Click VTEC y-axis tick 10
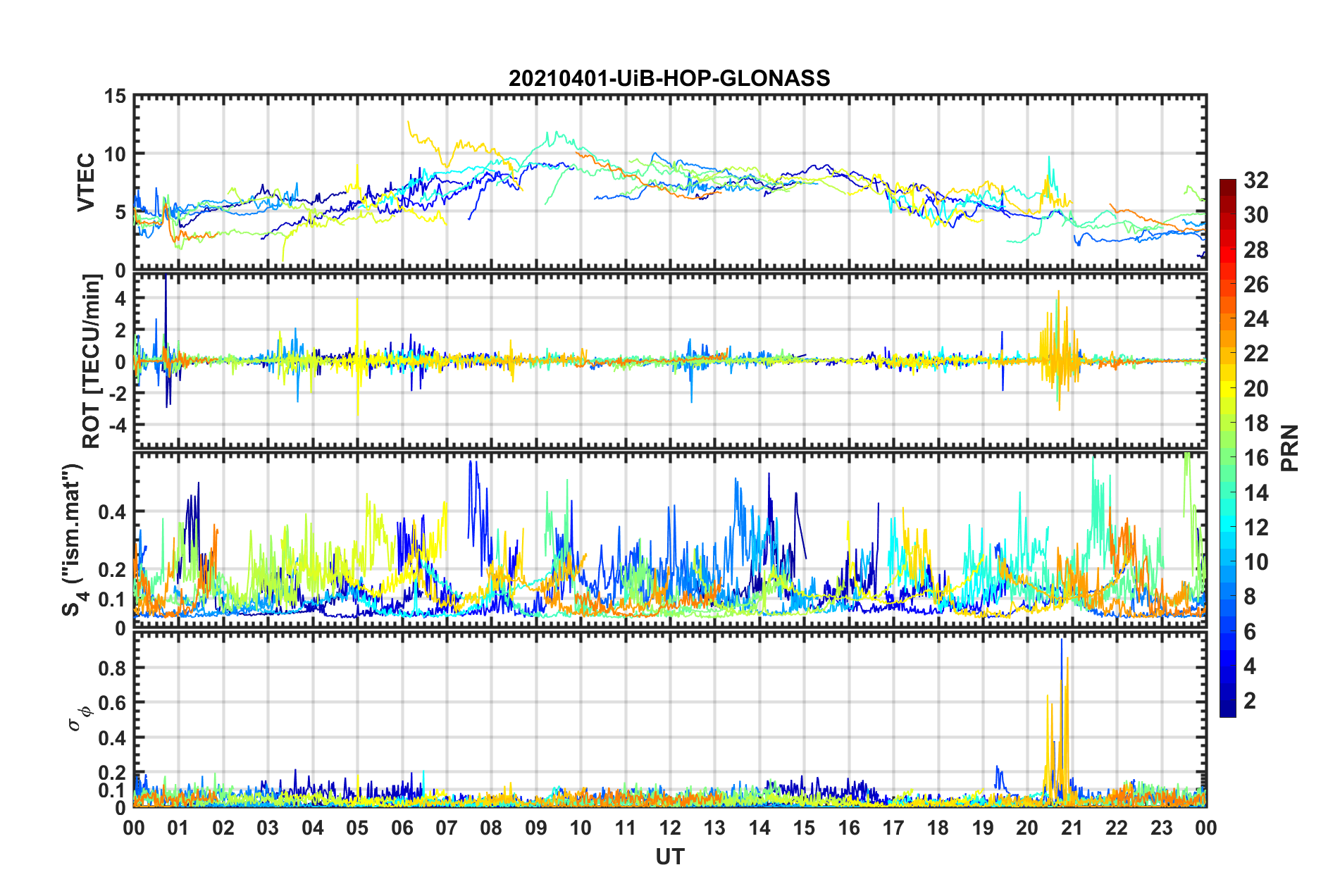 tap(114, 154)
